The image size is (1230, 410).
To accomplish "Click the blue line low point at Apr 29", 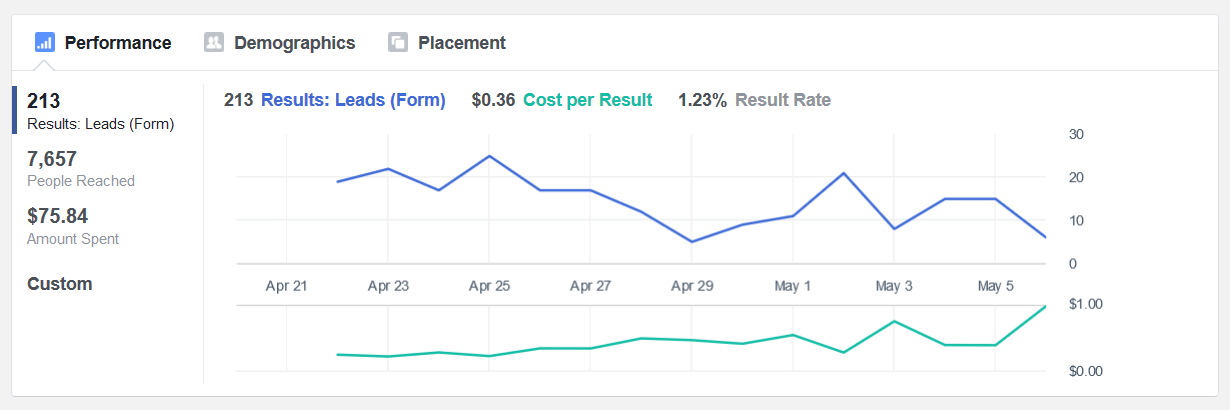I will [x=692, y=241].
